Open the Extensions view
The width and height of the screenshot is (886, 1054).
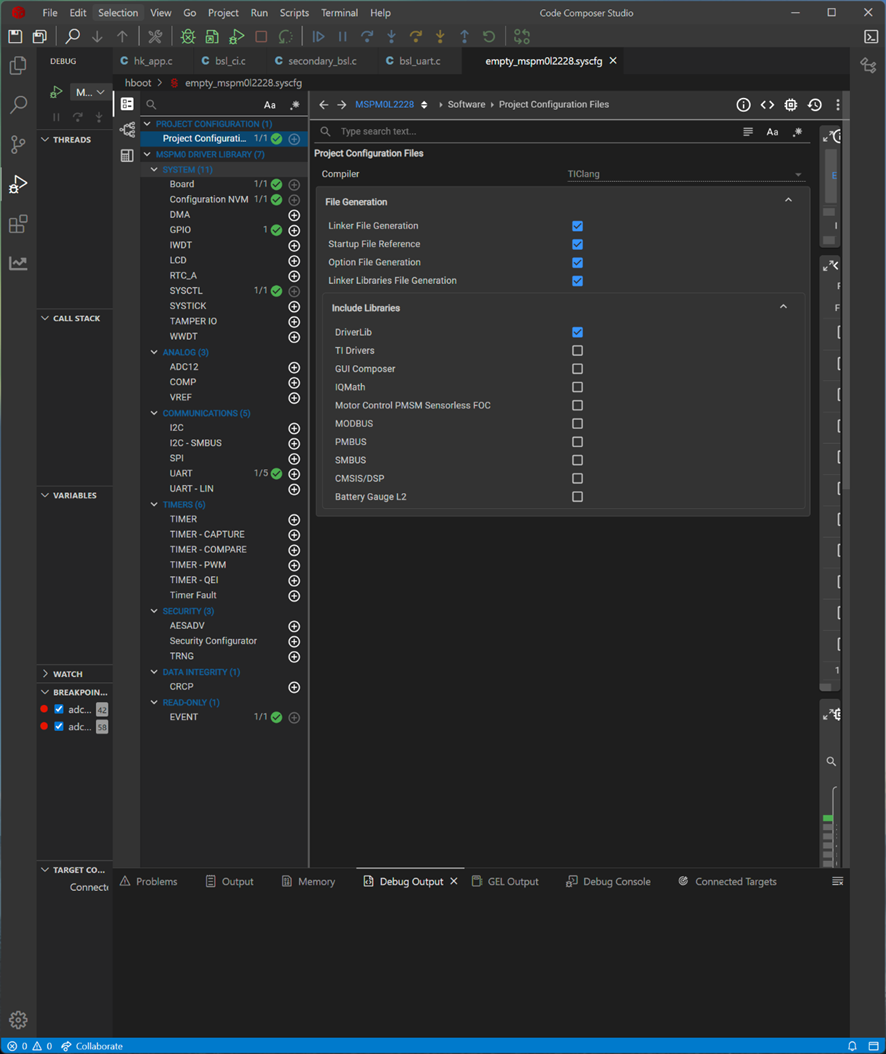(18, 223)
